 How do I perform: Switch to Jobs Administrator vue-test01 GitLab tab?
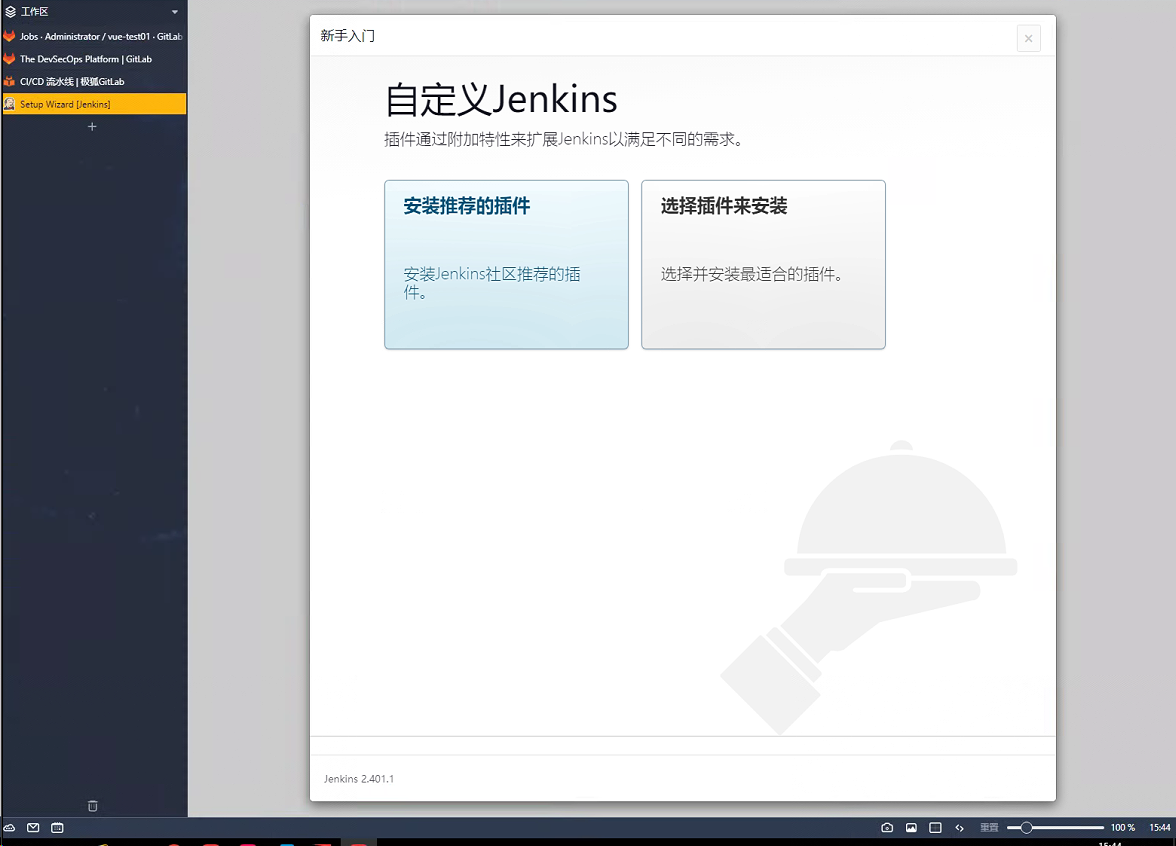tap(94, 36)
